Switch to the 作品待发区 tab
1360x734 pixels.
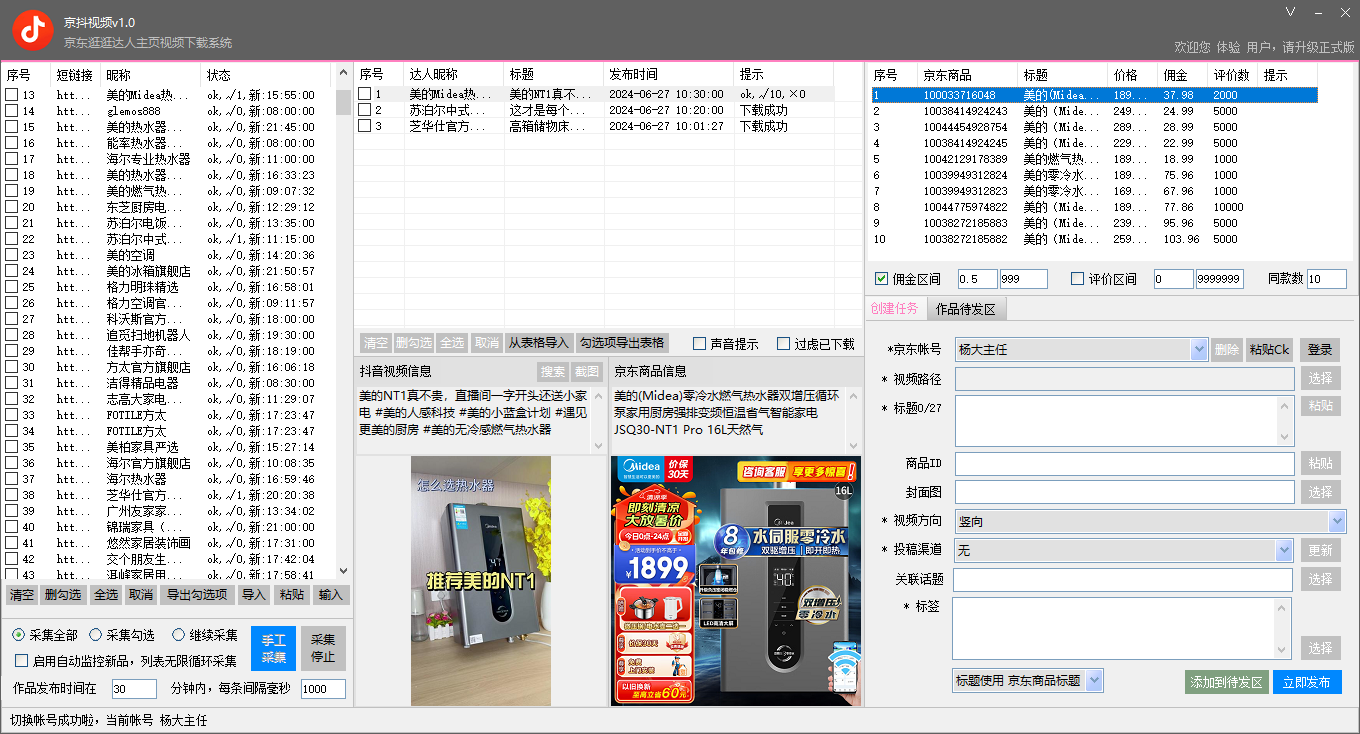pyautogui.click(x=966, y=309)
